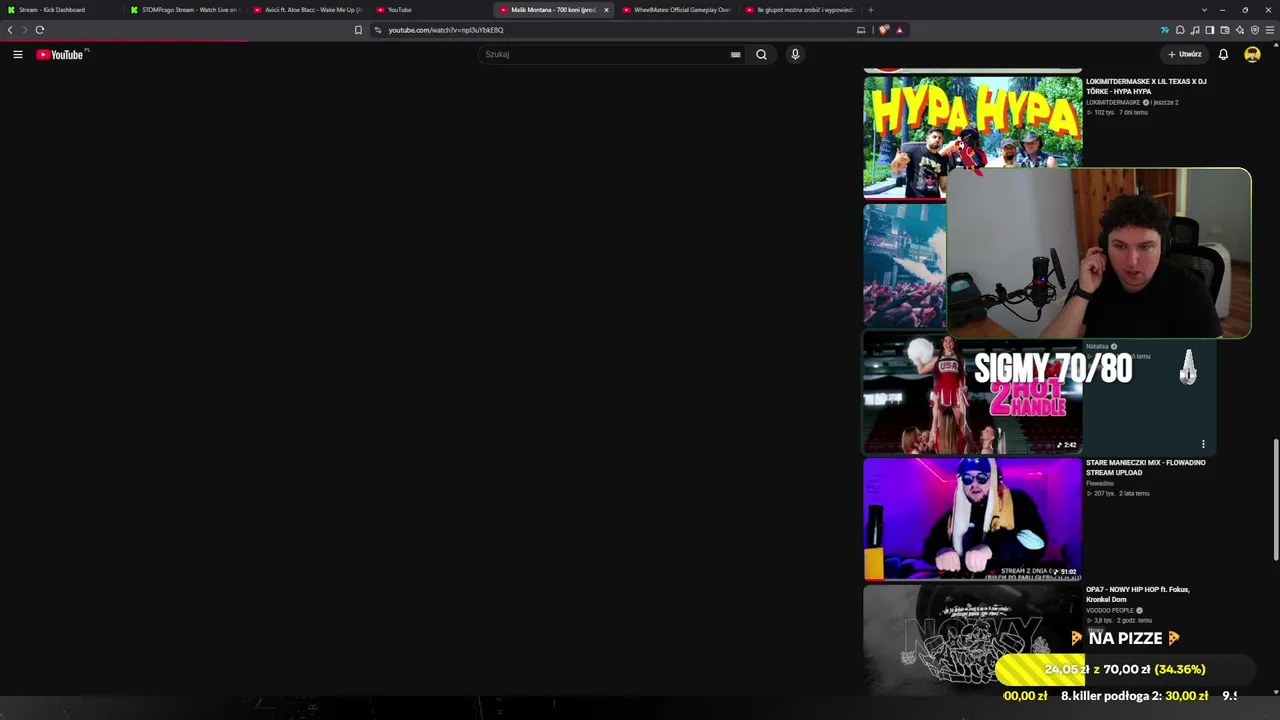Switch to WheelMateo Official Gameplay tab
Screen dimensions: 1280x720
click(x=676, y=10)
